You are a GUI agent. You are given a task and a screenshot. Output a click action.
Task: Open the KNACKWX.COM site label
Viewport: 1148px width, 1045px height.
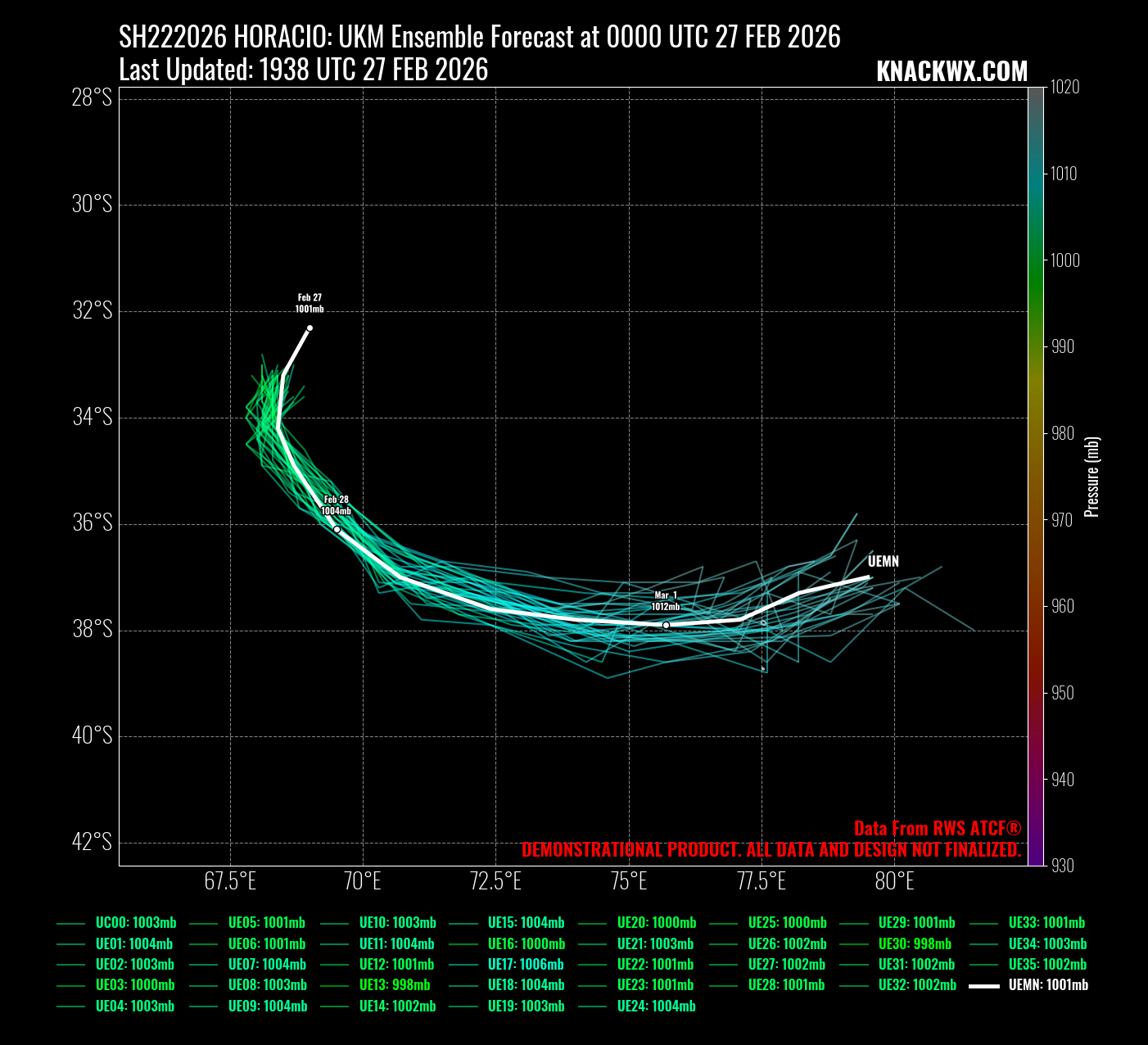click(951, 72)
